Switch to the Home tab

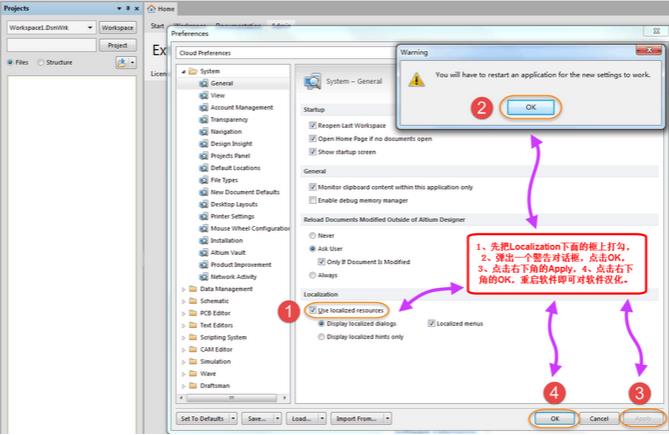[161, 9]
